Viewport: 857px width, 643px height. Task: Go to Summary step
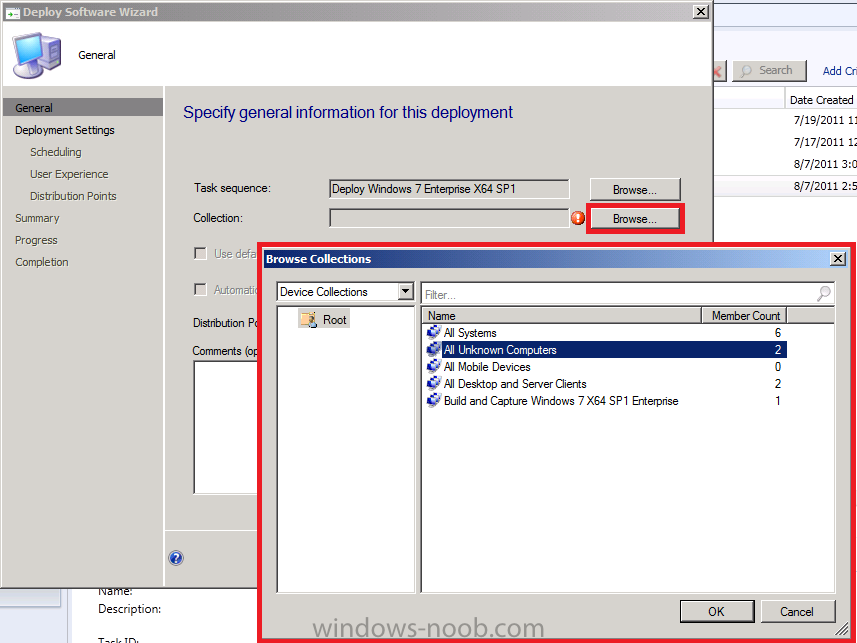[37, 218]
